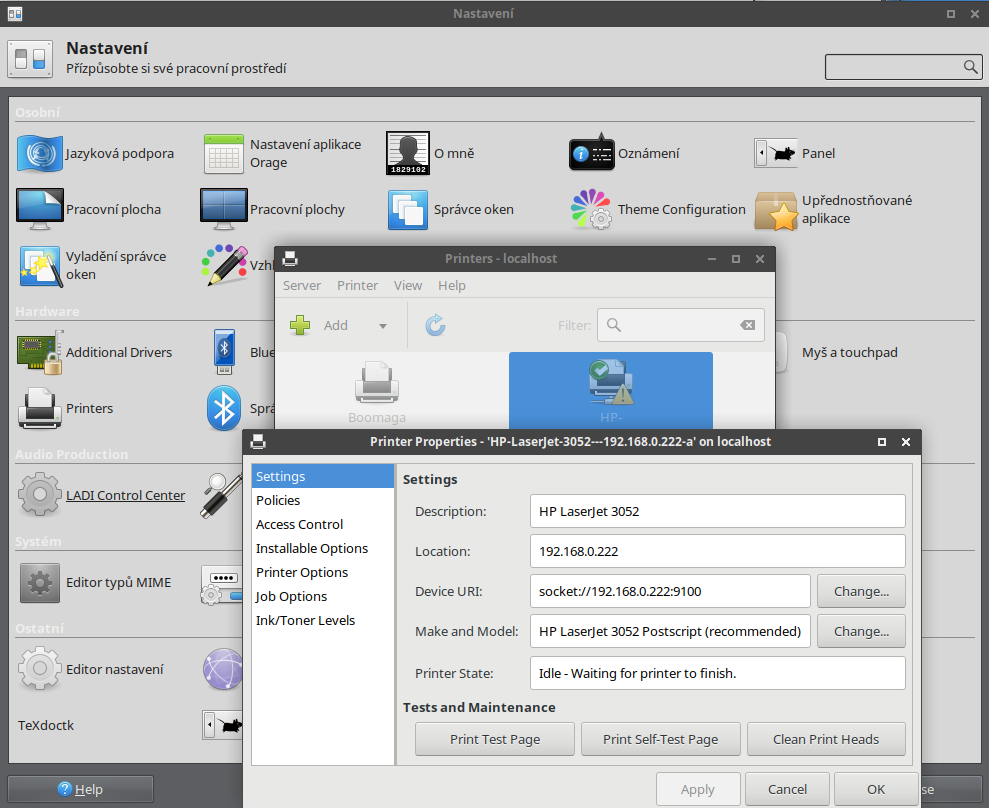Screen dimensions: 989x808
Task: Open the Printers icon in Nastavení
Action: (40, 408)
